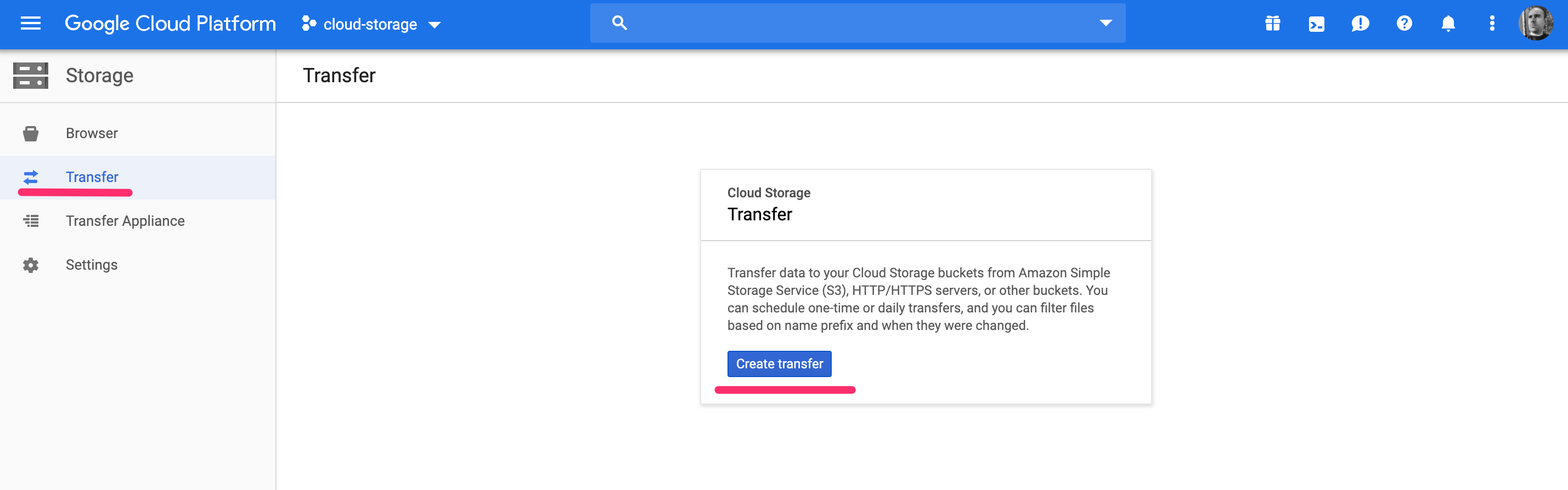Go to Transfer Appliance page

point(125,221)
